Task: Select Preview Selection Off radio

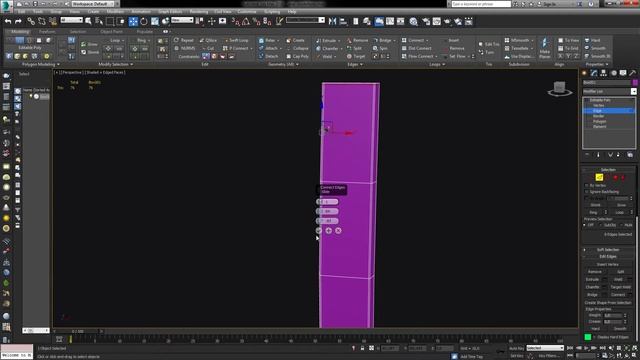Action: [x=584, y=225]
